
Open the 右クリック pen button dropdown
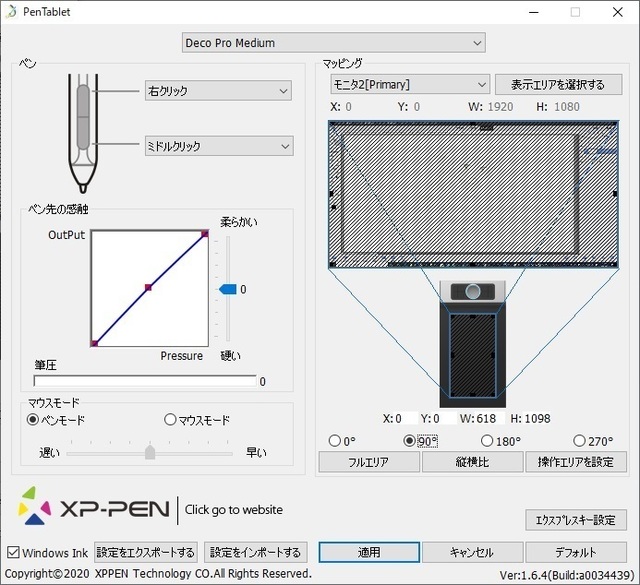(x=218, y=91)
